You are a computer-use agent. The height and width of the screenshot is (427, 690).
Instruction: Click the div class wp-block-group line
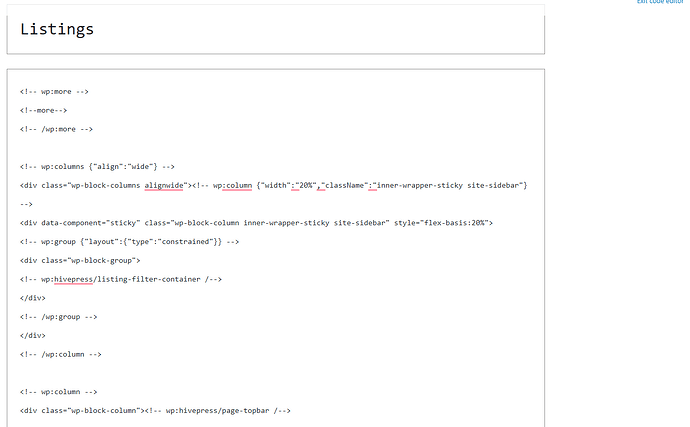click(x=80, y=260)
